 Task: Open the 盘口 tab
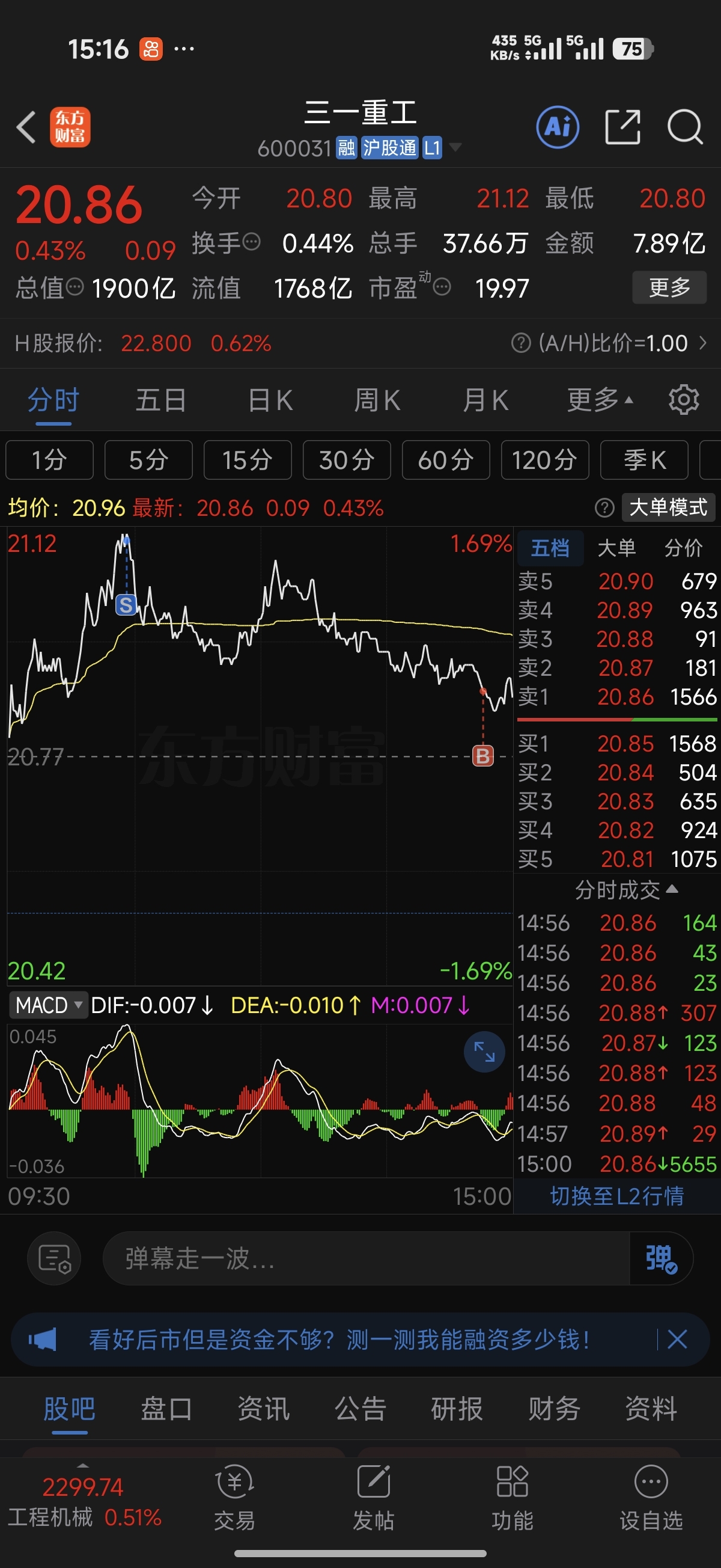pos(166,1409)
